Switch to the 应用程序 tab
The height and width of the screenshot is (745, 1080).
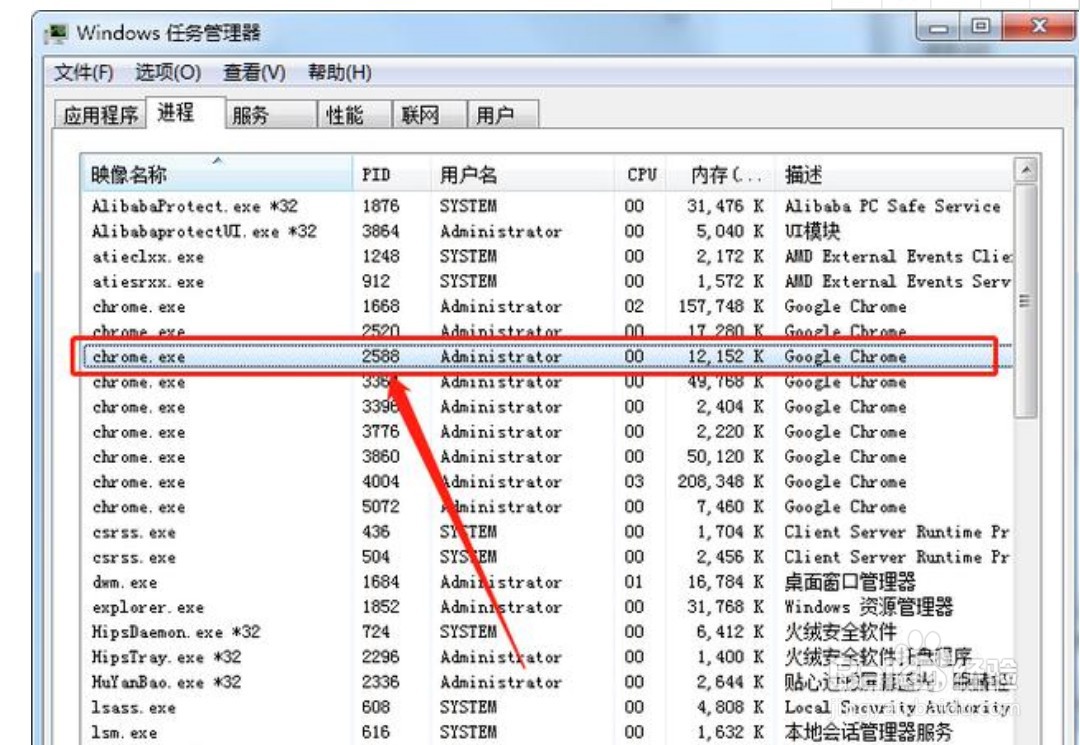(x=101, y=115)
